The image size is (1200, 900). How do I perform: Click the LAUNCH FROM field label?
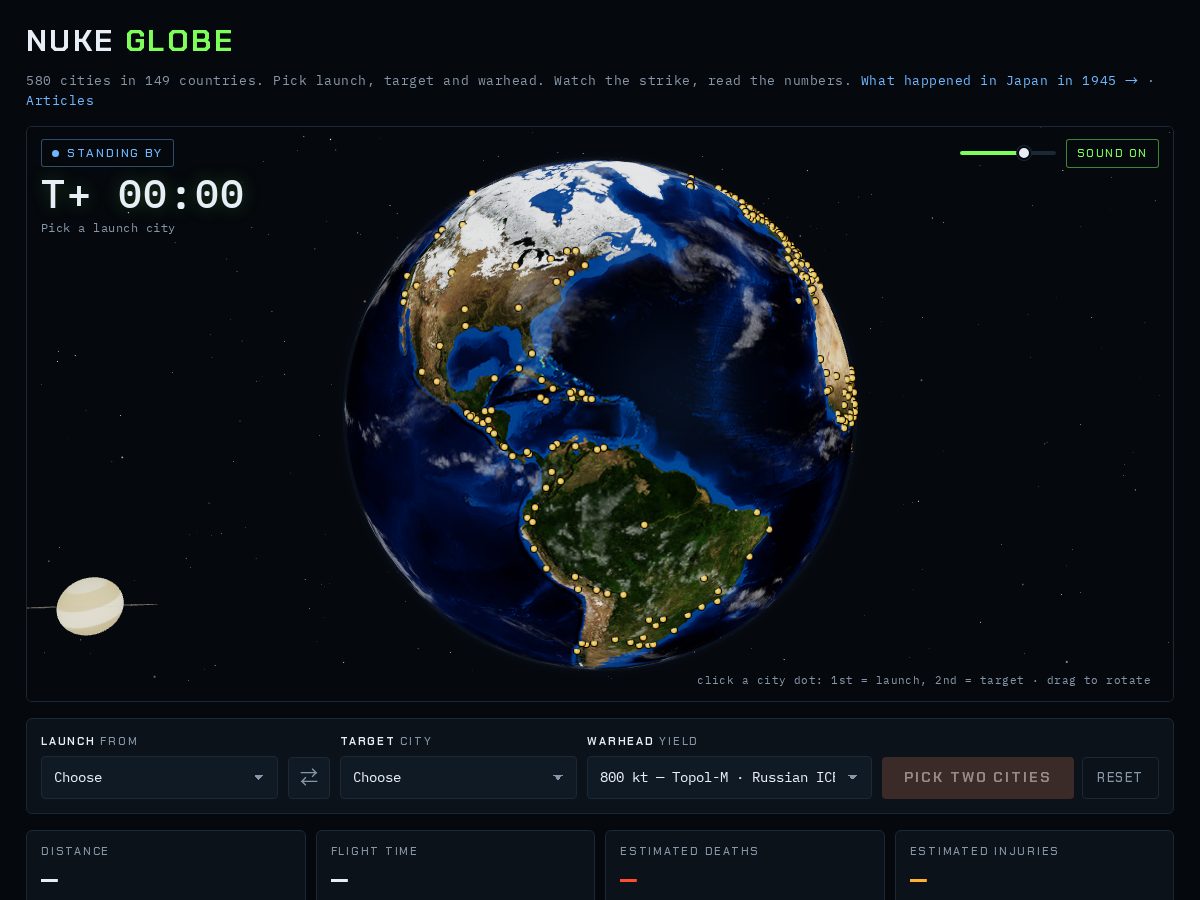tap(89, 741)
